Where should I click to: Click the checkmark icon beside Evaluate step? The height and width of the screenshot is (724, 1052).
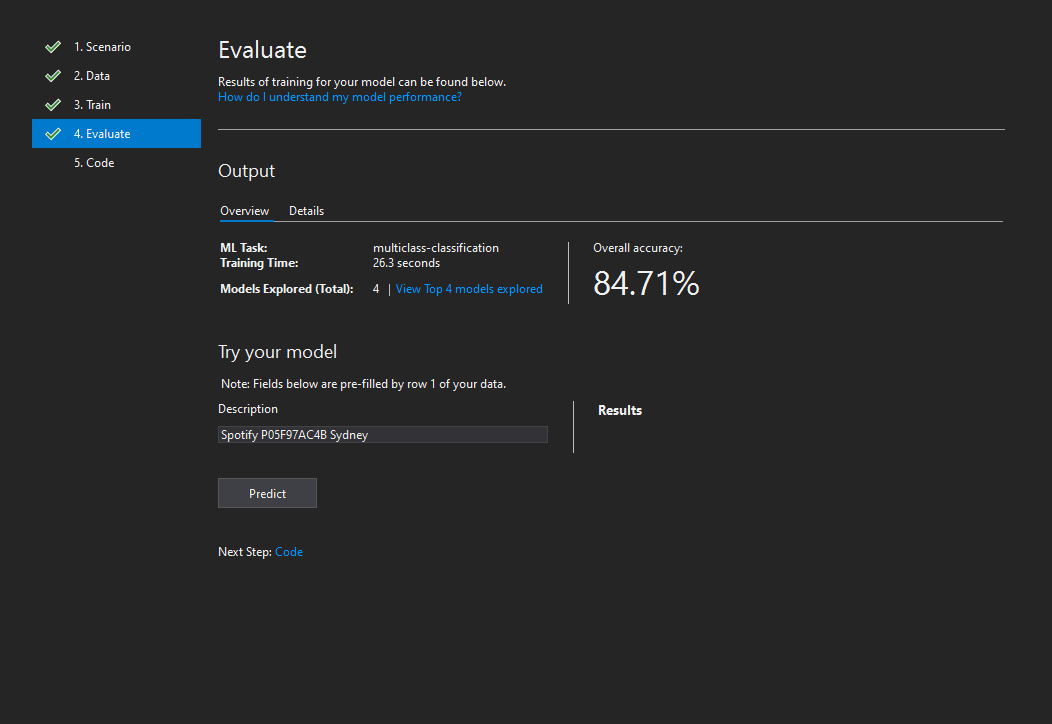tap(53, 134)
